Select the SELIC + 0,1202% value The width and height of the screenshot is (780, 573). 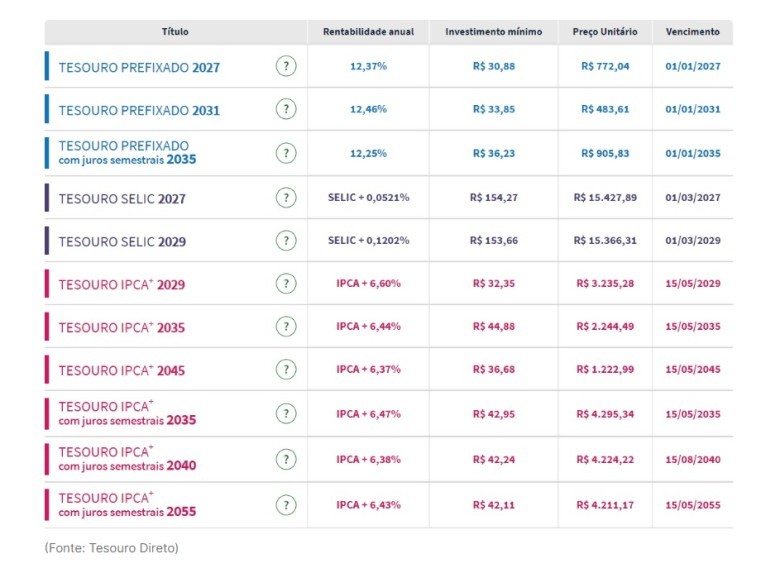(x=368, y=240)
